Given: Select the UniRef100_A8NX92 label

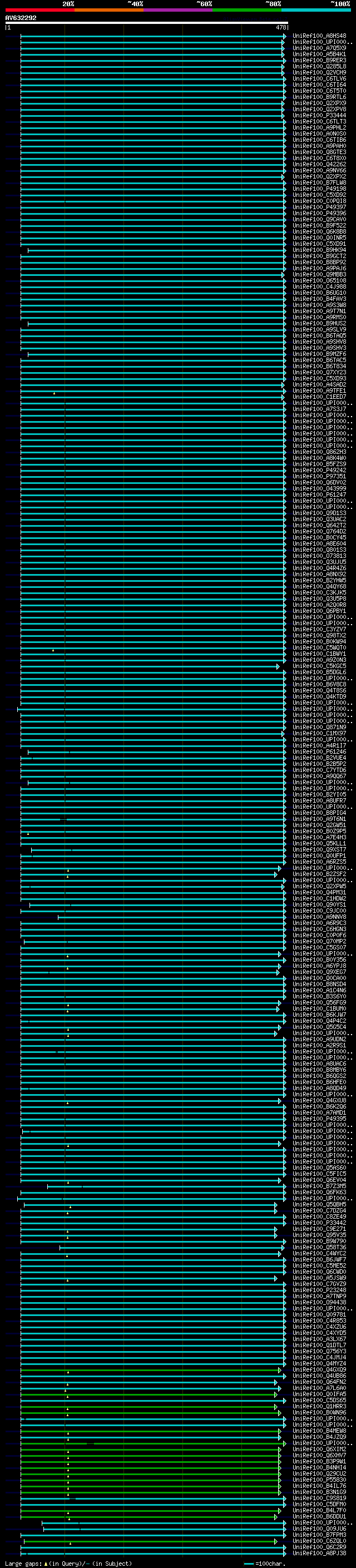Looking at the screenshot, I should (x=319, y=574).
